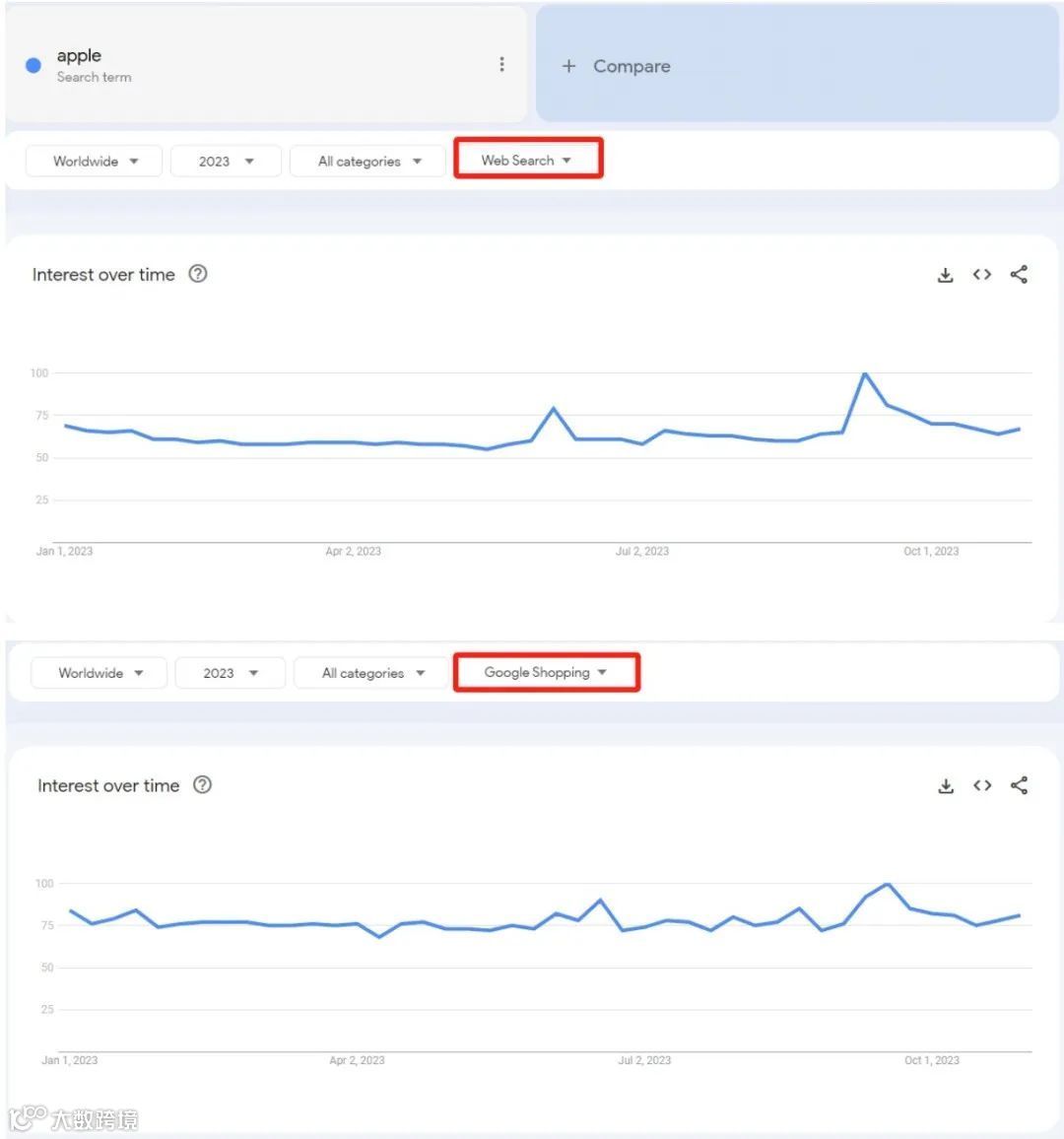Open the options menu for the apple search term

click(501, 63)
